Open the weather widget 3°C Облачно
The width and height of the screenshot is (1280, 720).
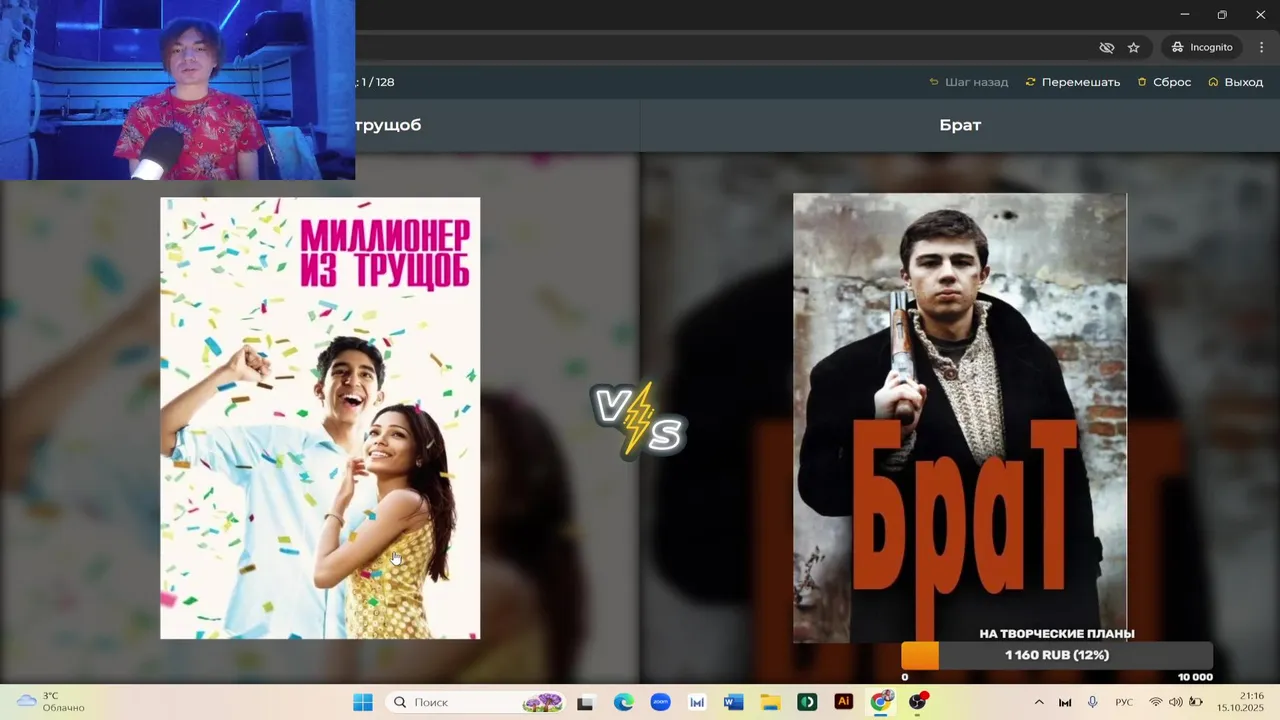tap(50, 702)
